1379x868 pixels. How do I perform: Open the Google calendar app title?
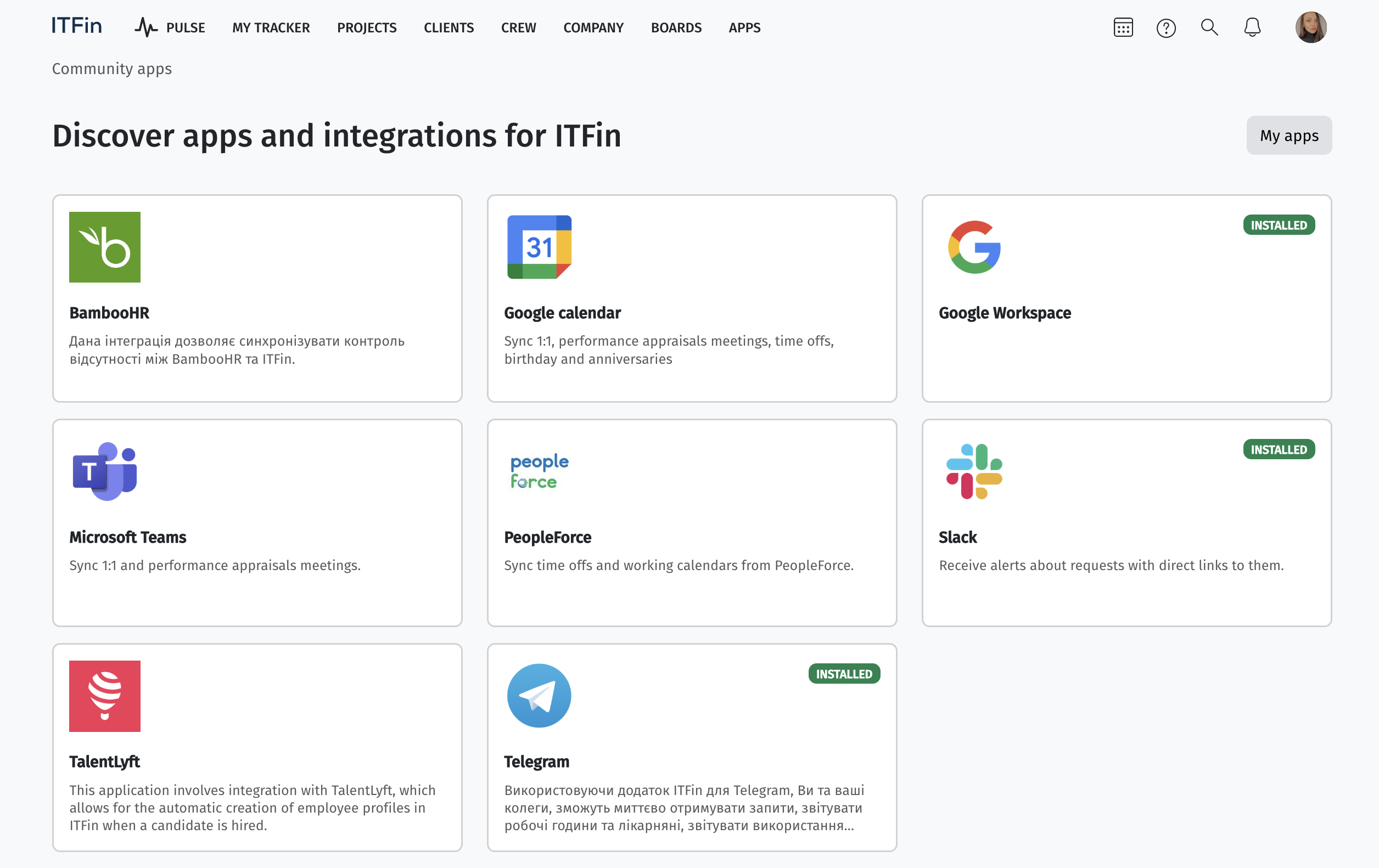[562, 313]
